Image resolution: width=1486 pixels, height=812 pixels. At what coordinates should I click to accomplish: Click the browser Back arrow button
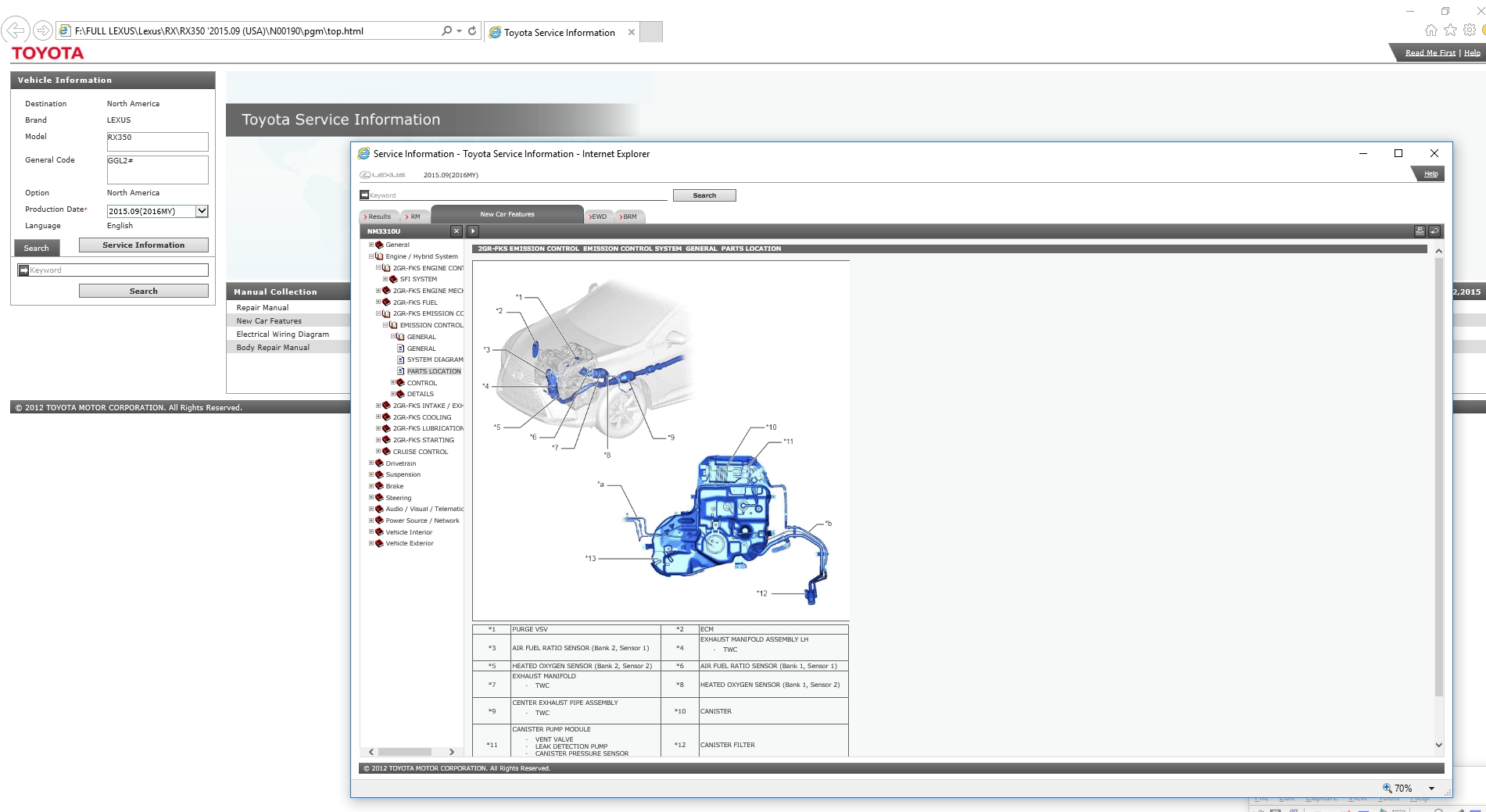[x=16, y=31]
